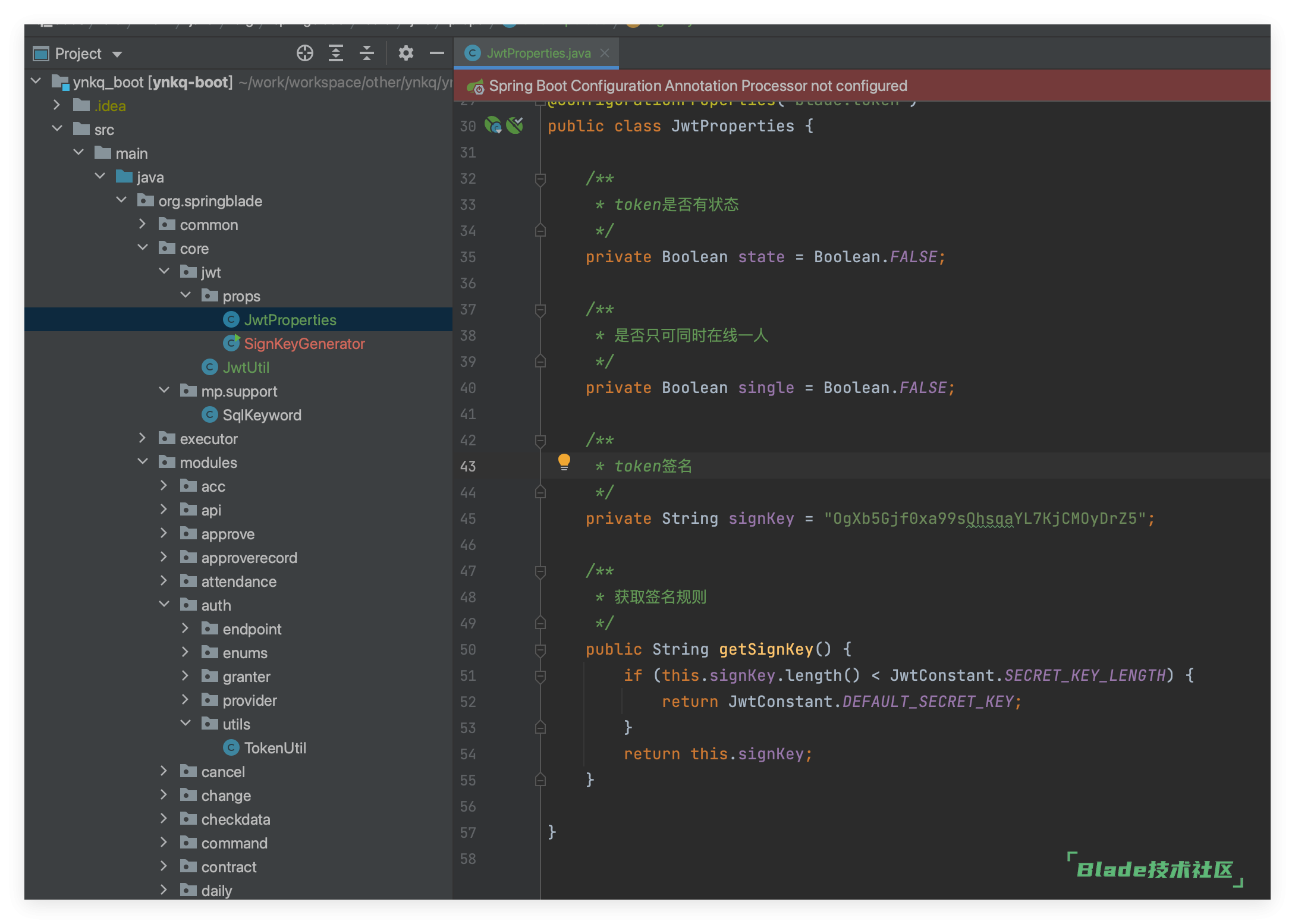This screenshot has width=1295, height=924.
Task: Expand the acc package
Action: click(164, 486)
